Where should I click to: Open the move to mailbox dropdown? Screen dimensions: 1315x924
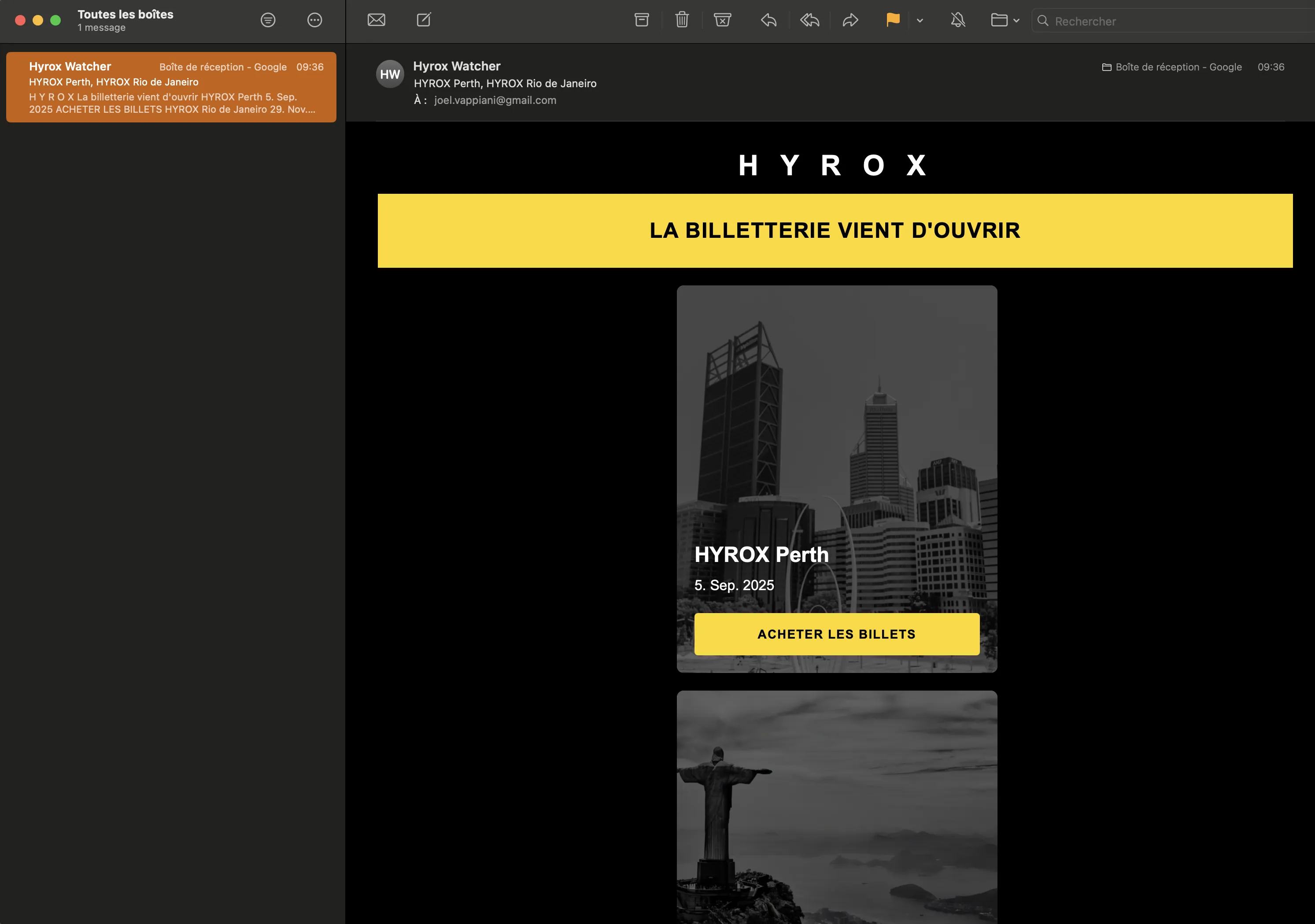[x=1005, y=21]
